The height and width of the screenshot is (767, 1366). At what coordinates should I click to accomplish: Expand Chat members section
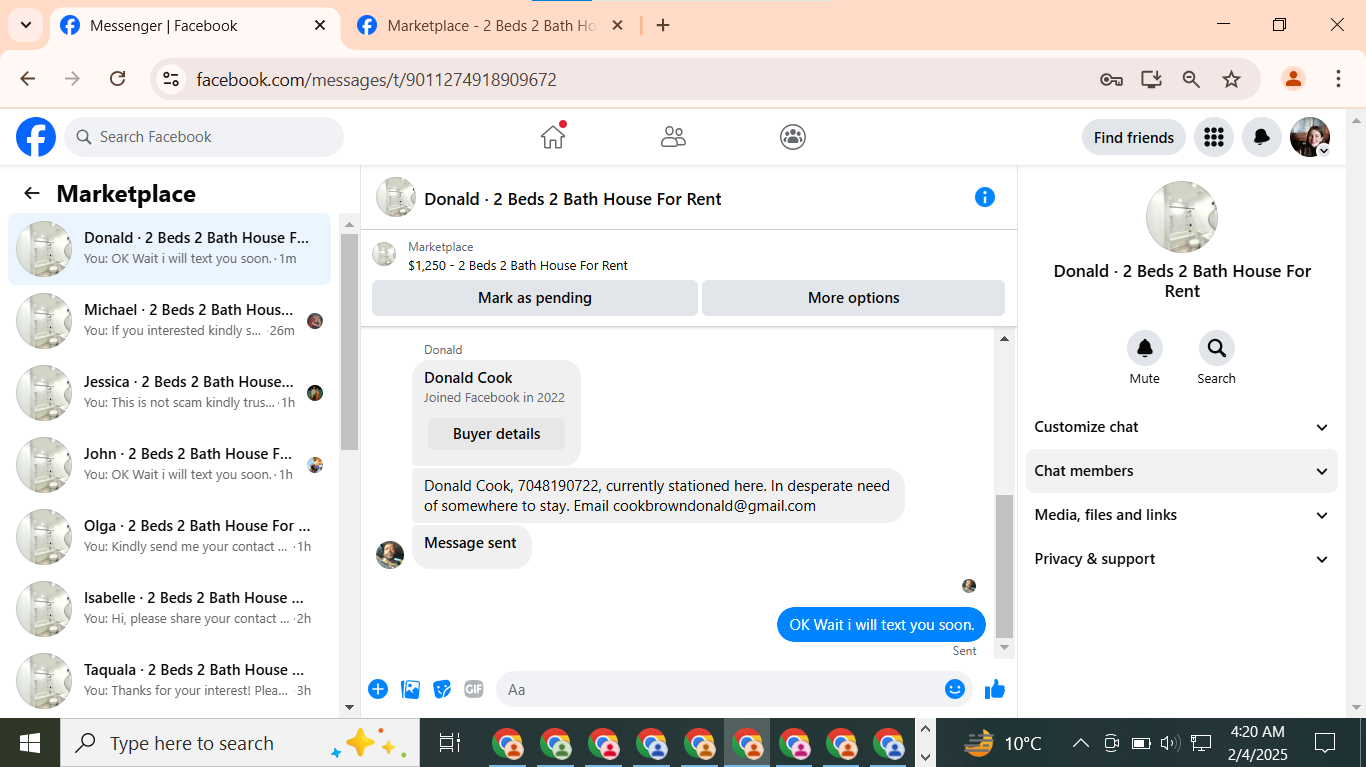(x=1182, y=471)
